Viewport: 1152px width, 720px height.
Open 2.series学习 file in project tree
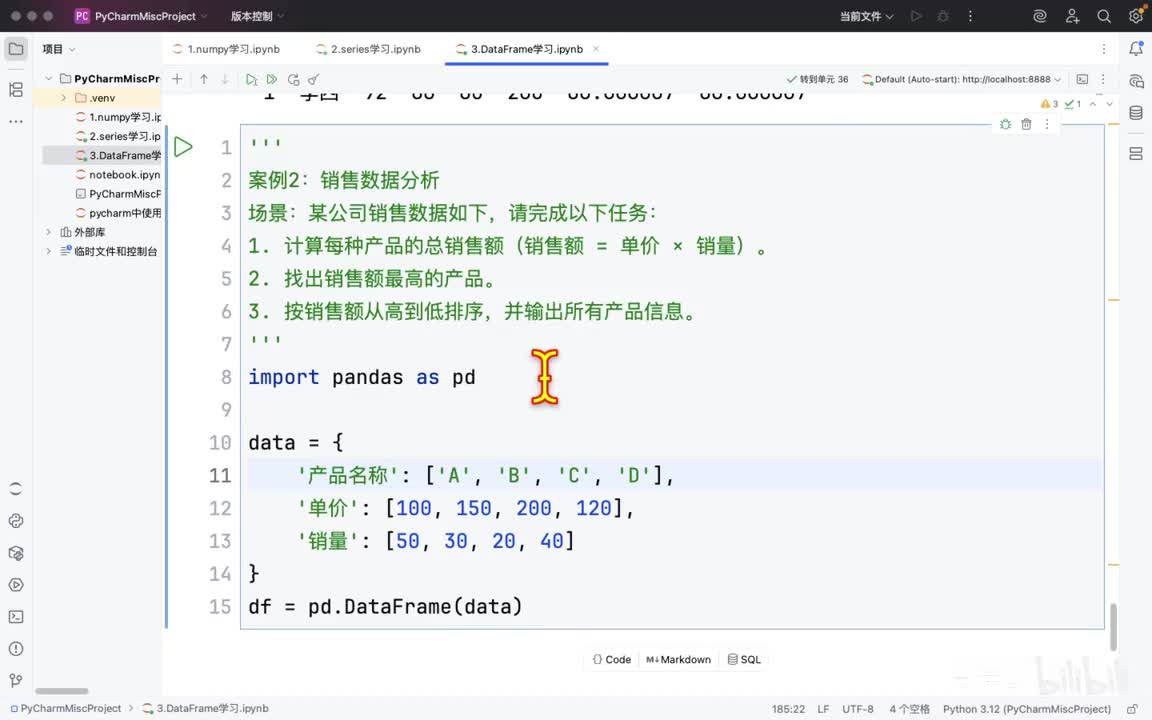click(x=118, y=136)
